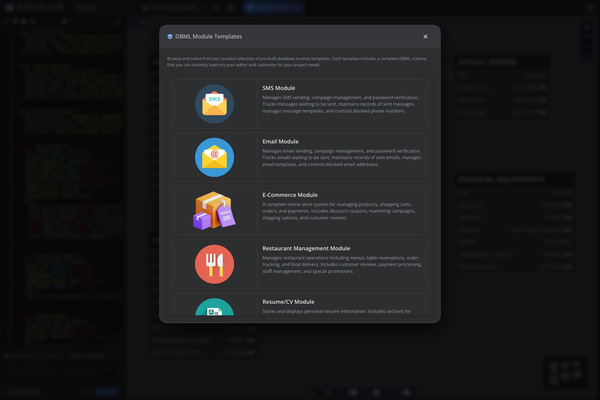Click the Resume/CV module teal icon
The image size is (600, 400).
(214, 307)
